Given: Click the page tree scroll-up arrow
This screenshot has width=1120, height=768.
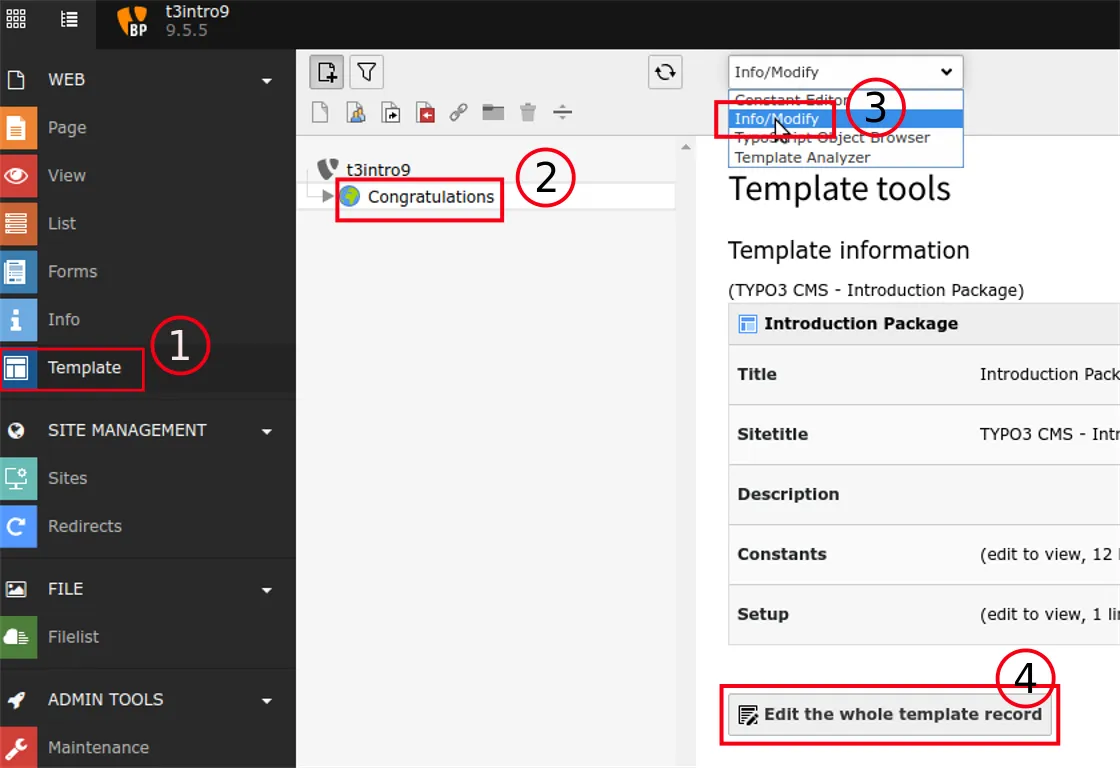Looking at the screenshot, I should pos(686,147).
